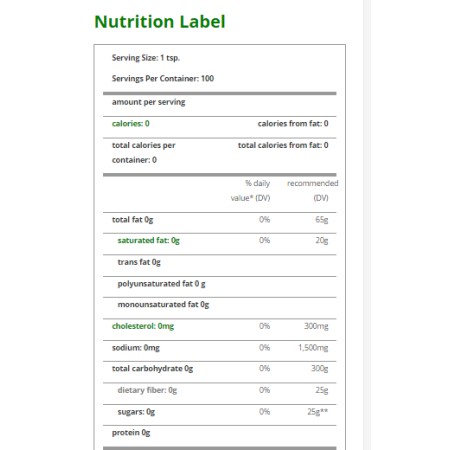
Task: Click the total carbohydrate 0g row
Action: pyautogui.click(x=220, y=372)
